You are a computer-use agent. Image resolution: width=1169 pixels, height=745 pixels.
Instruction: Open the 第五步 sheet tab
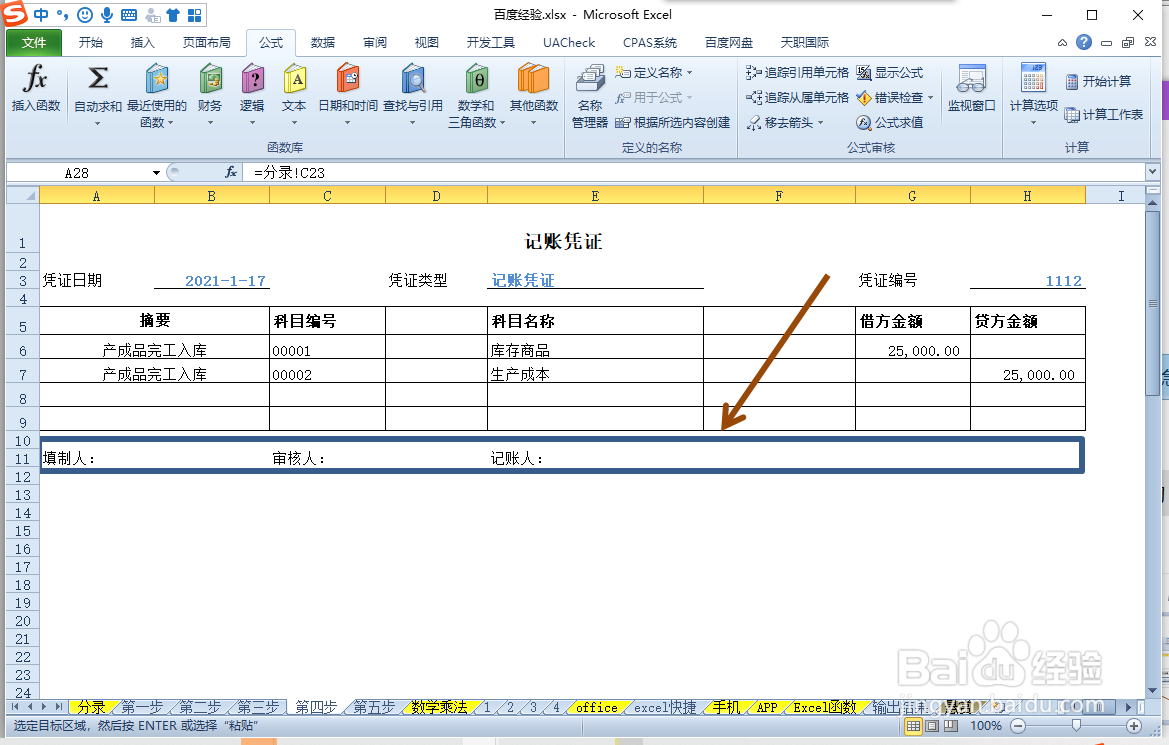coord(374,707)
